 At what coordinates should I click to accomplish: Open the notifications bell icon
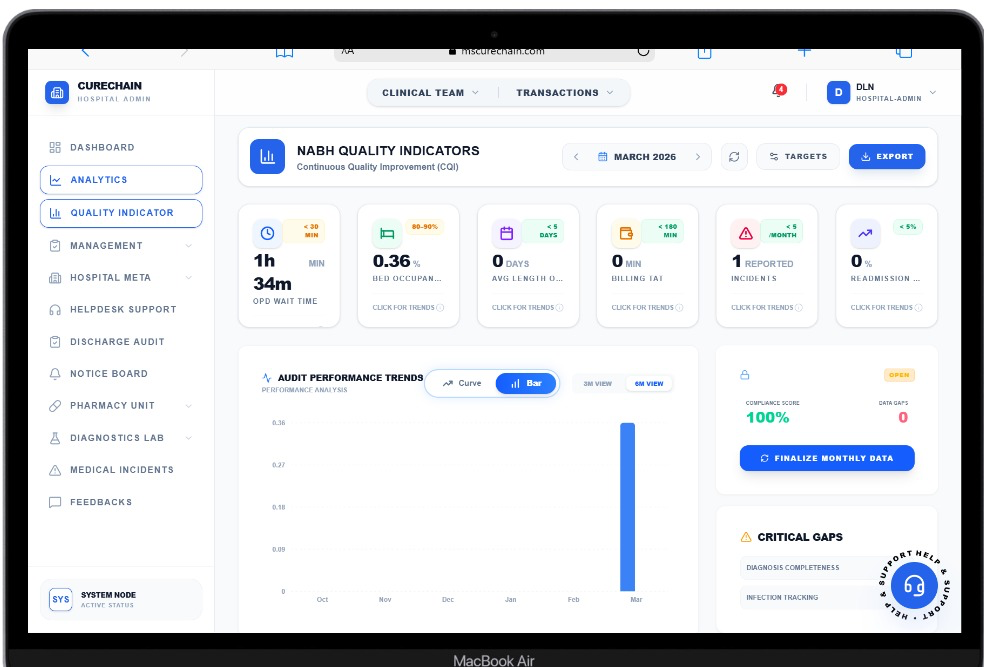pos(778,92)
